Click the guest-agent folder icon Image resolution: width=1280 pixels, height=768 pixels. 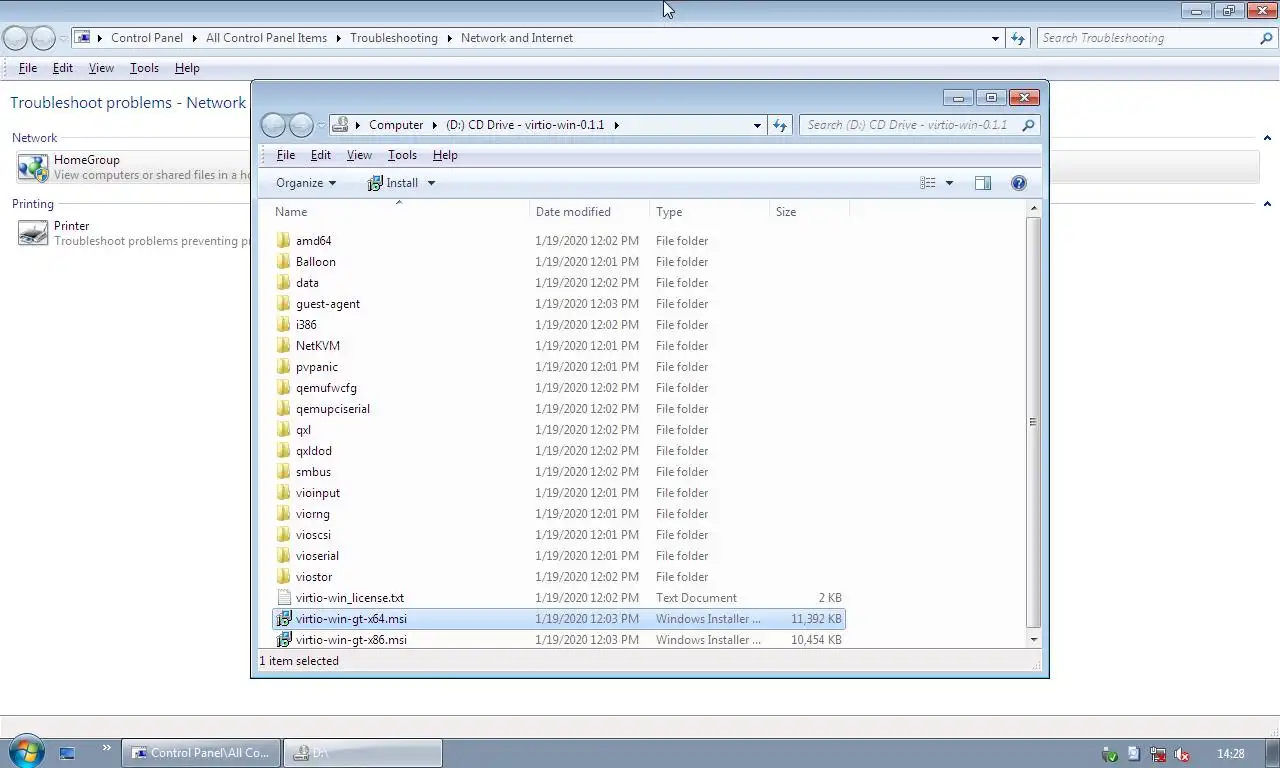click(284, 304)
